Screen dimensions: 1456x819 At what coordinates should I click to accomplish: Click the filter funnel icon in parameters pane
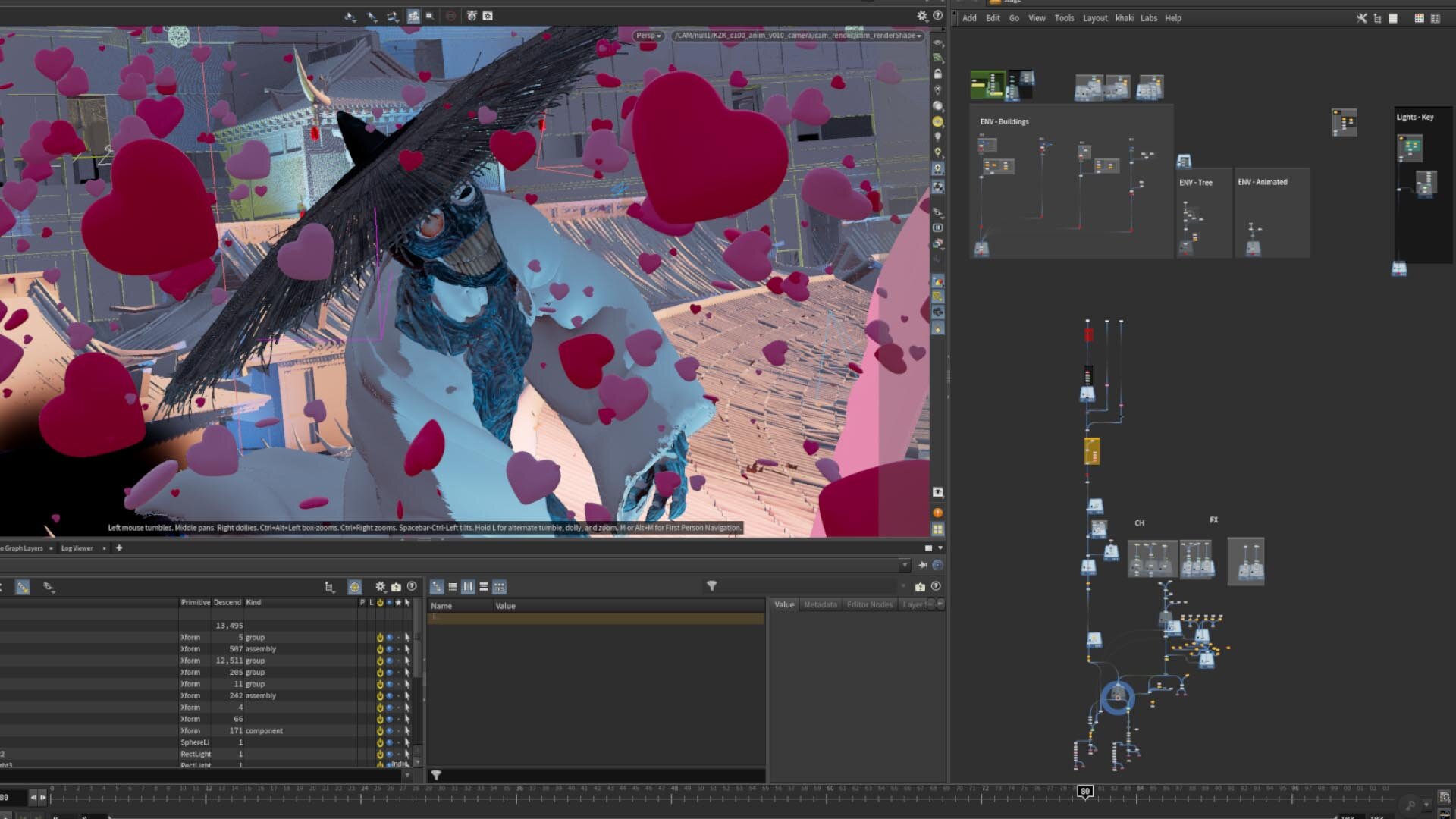pyautogui.click(x=711, y=586)
